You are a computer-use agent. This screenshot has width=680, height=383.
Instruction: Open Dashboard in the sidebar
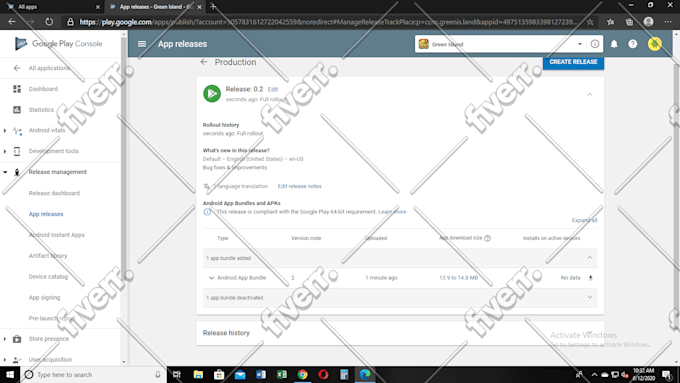43,89
